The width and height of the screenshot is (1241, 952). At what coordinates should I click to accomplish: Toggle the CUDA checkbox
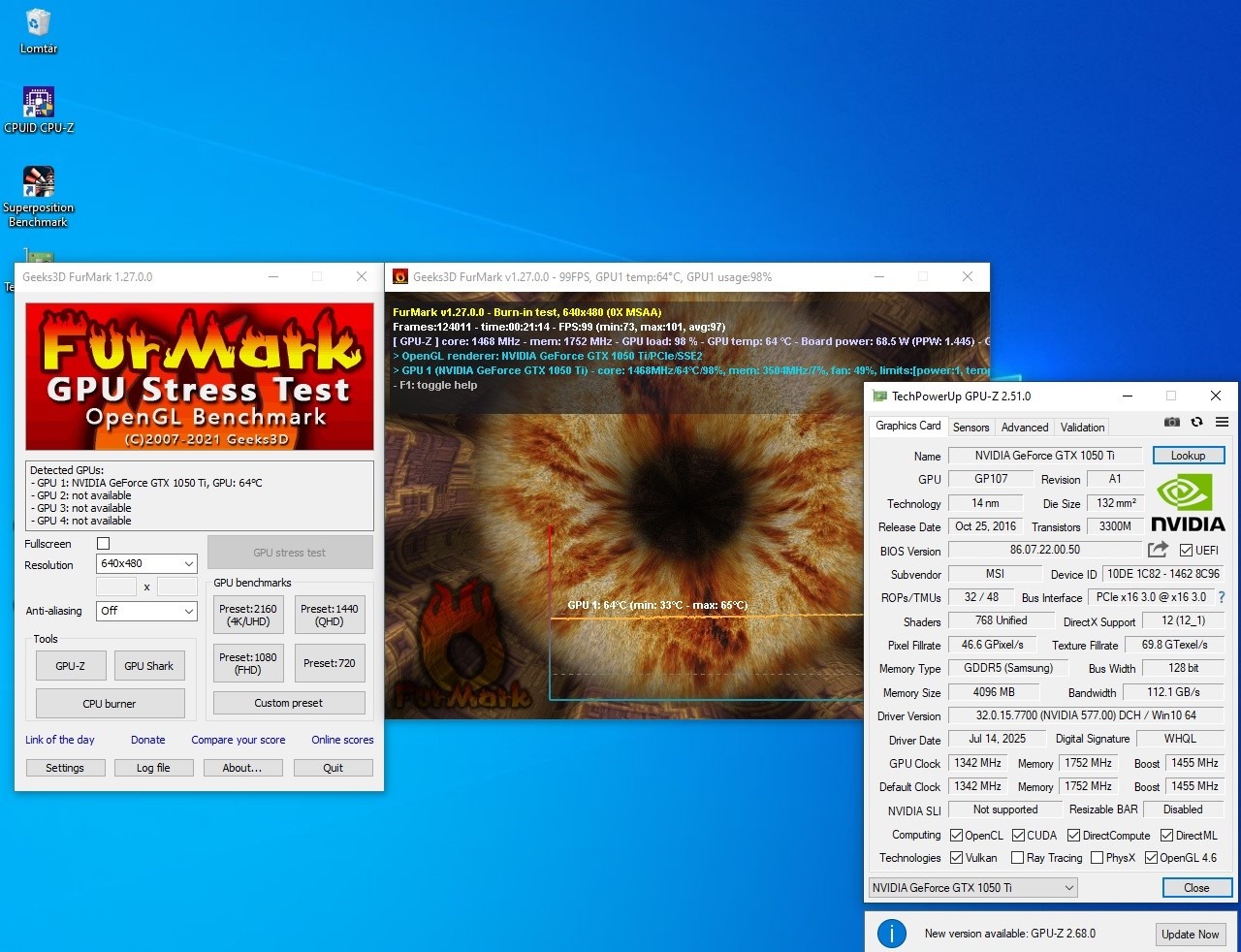[x=1018, y=835]
